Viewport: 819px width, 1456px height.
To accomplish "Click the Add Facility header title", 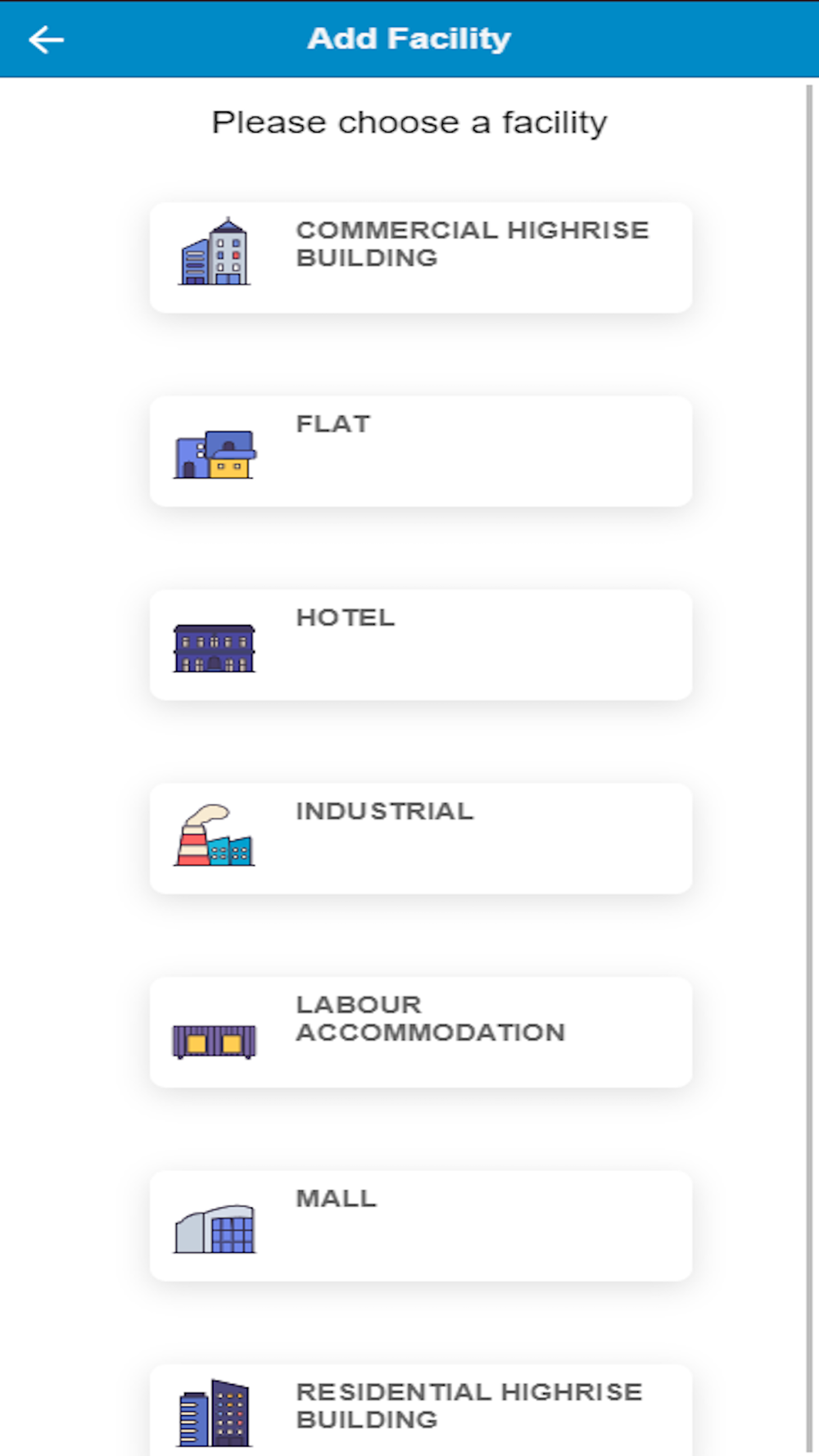I will pyautogui.click(x=409, y=38).
